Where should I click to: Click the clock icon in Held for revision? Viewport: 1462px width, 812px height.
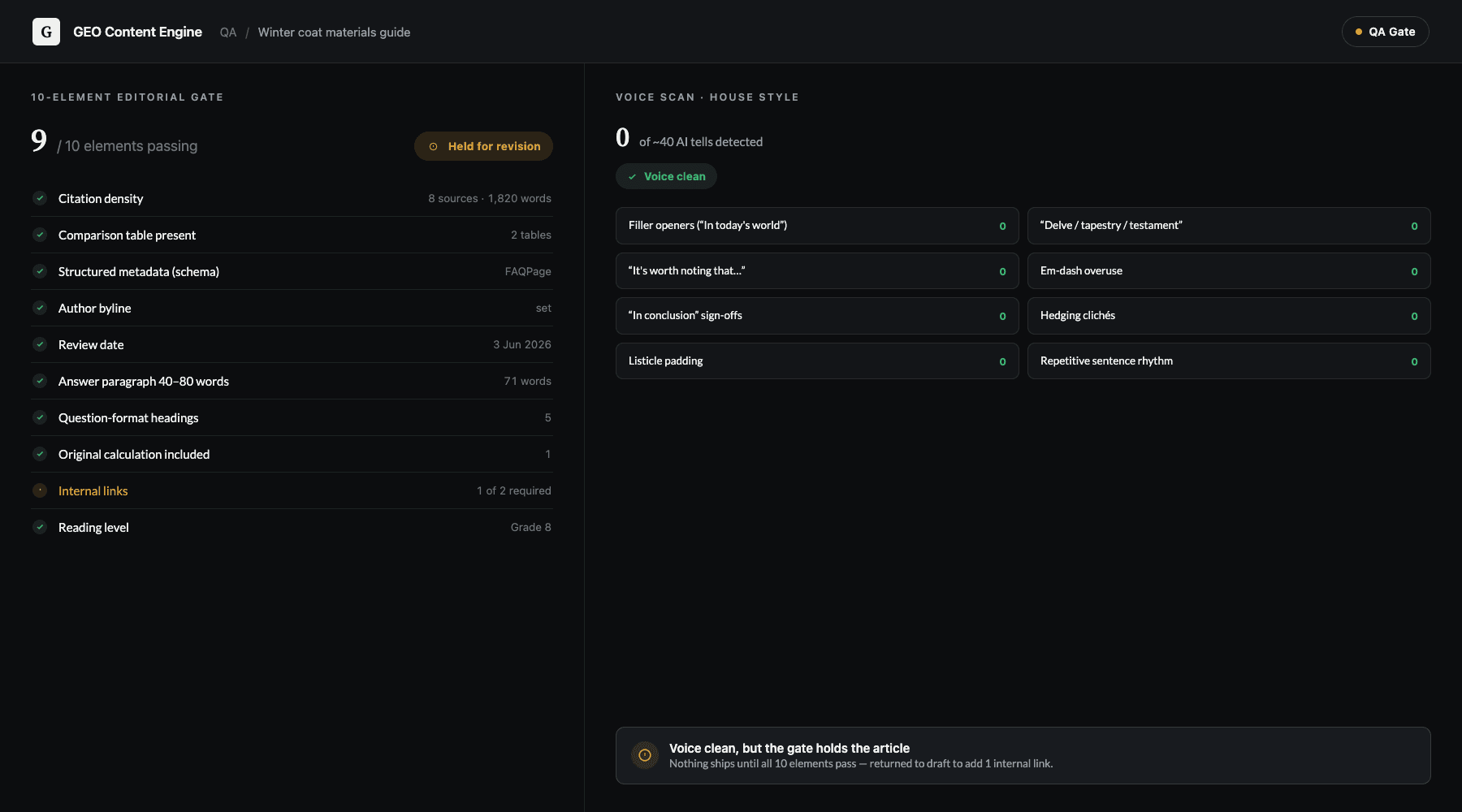[434, 146]
